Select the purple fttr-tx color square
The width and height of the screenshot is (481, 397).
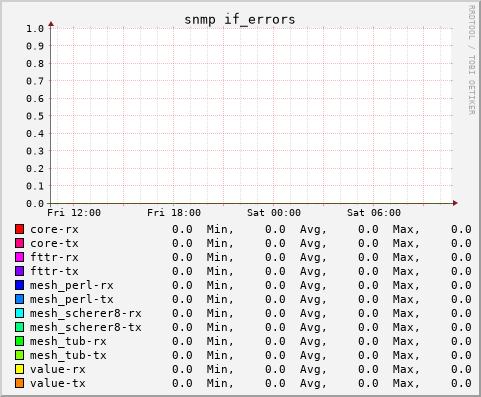(x=19, y=271)
